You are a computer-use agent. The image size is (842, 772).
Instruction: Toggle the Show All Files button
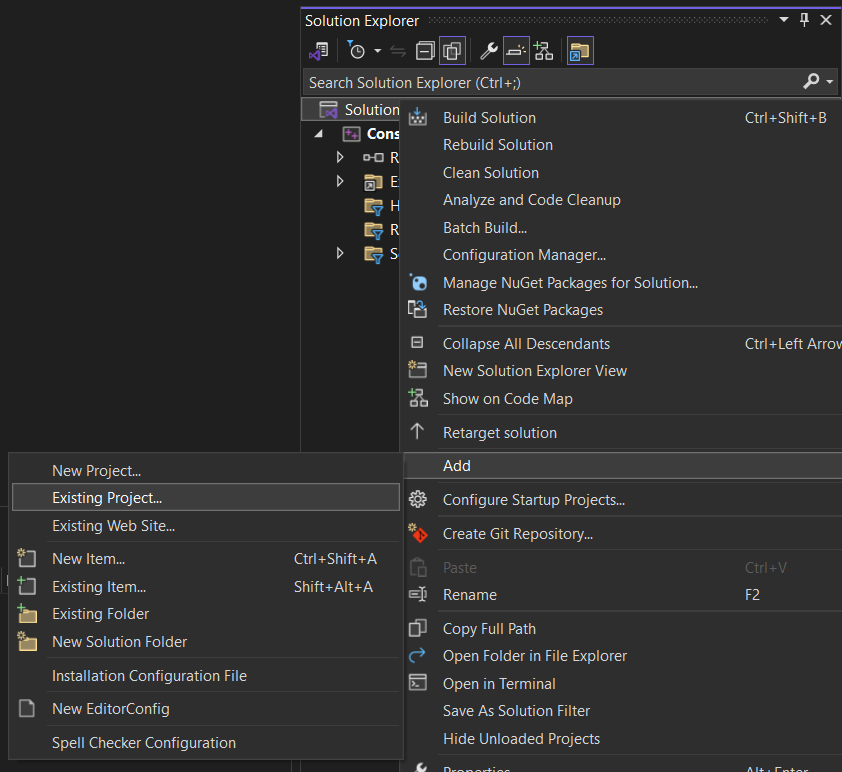pyautogui.click(x=452, y=51)
